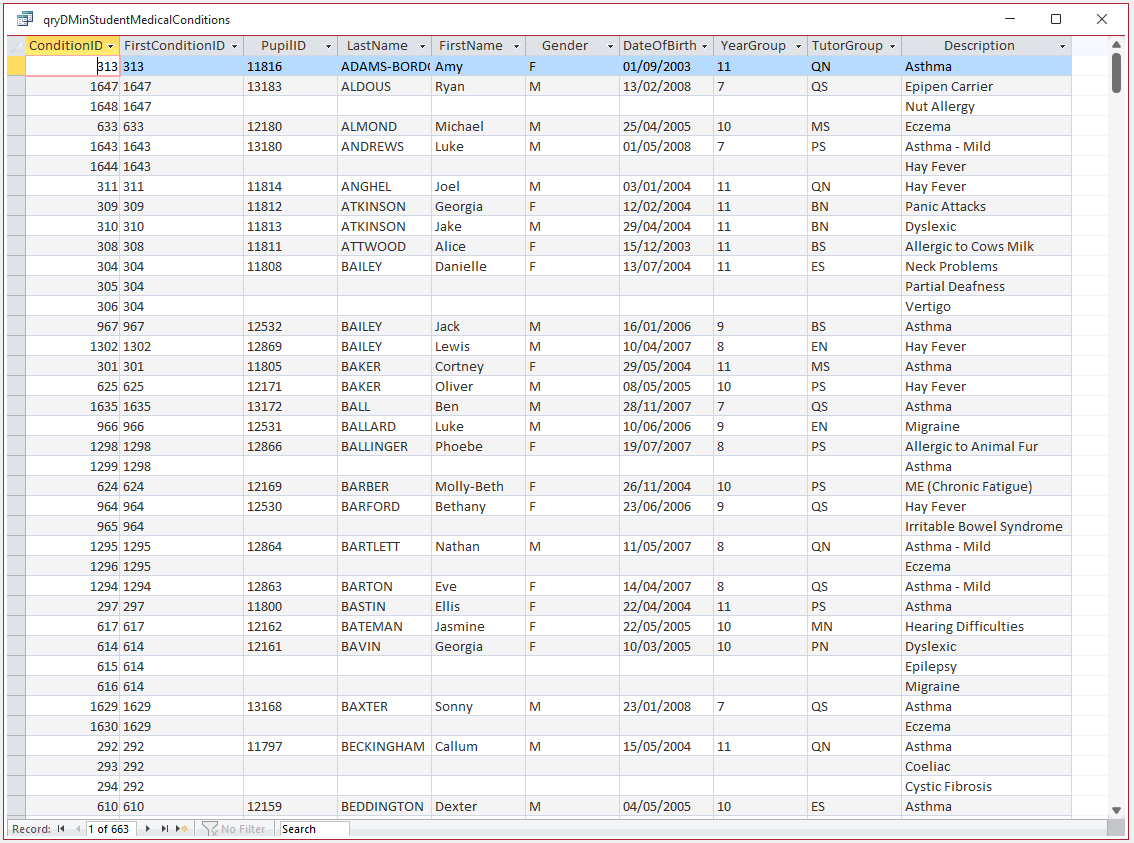Go to the next record
This screenshot has width=1134, height=843.
click(x=148, y=829)
